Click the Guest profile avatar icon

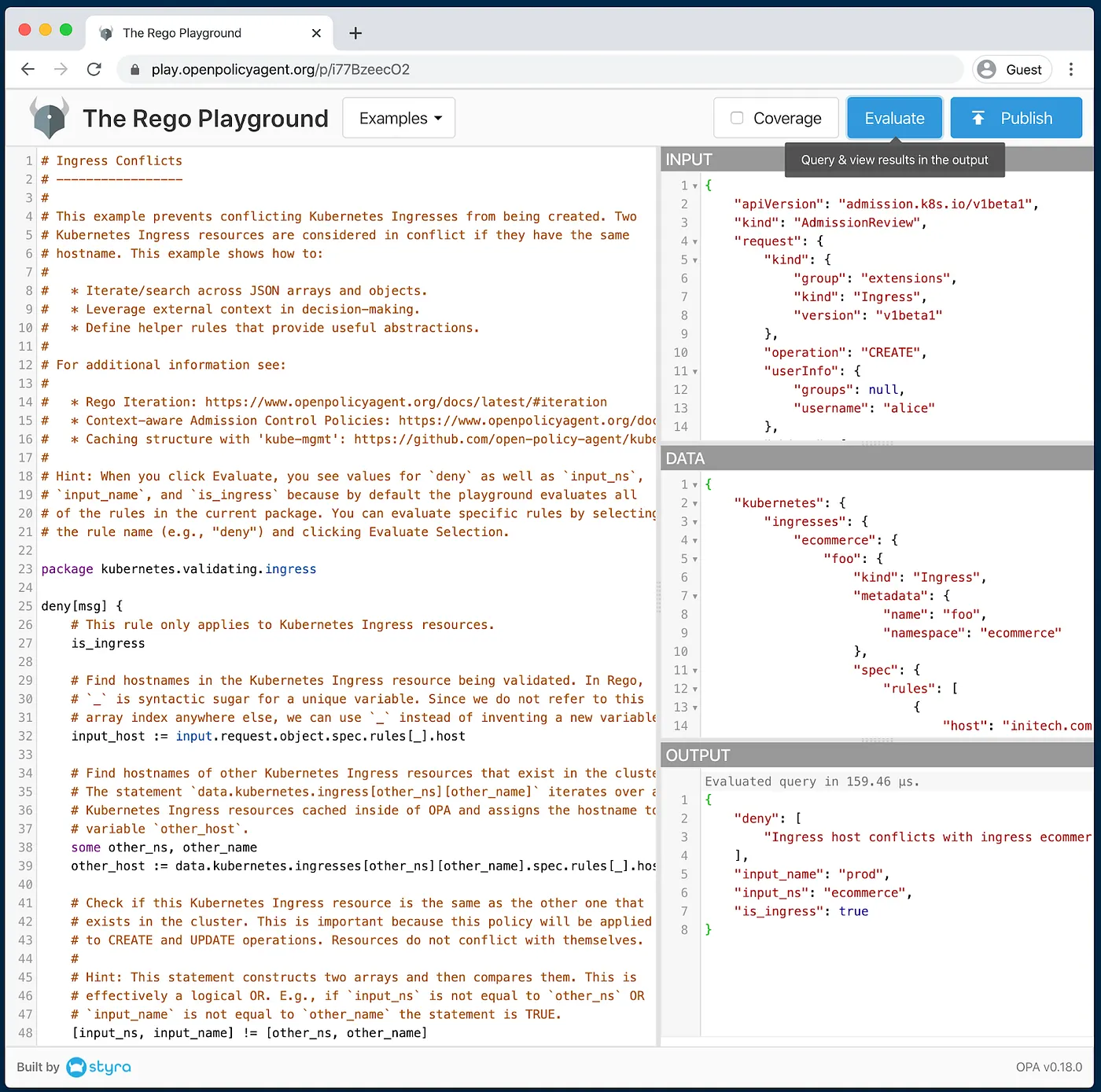pyautogui.click(x=986, y=69)
